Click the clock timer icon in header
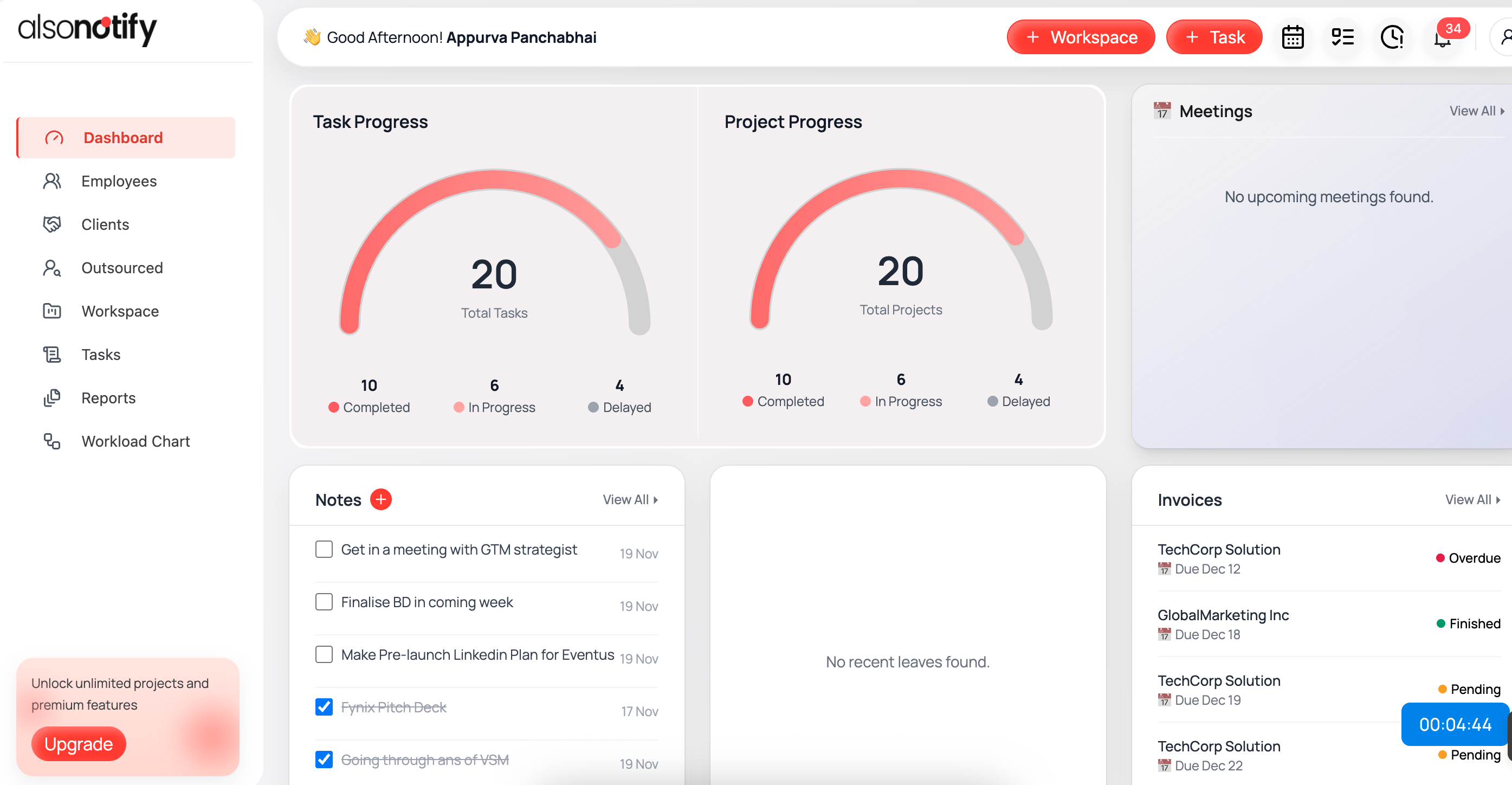Screen dimensions: 1512x785 click(x=1392, y=37)
